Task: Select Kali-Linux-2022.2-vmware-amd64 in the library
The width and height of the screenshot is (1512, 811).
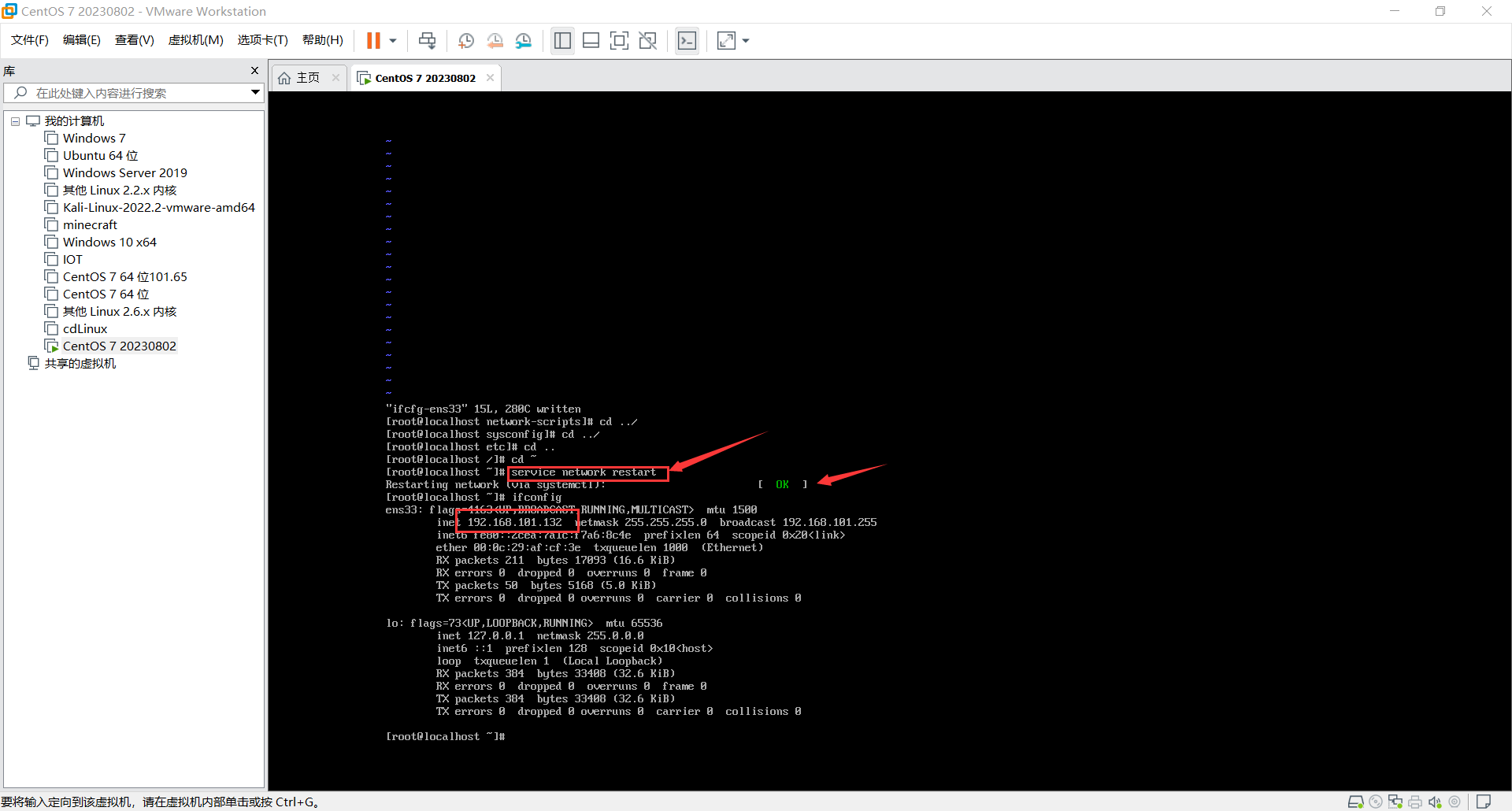Action: 158,208
